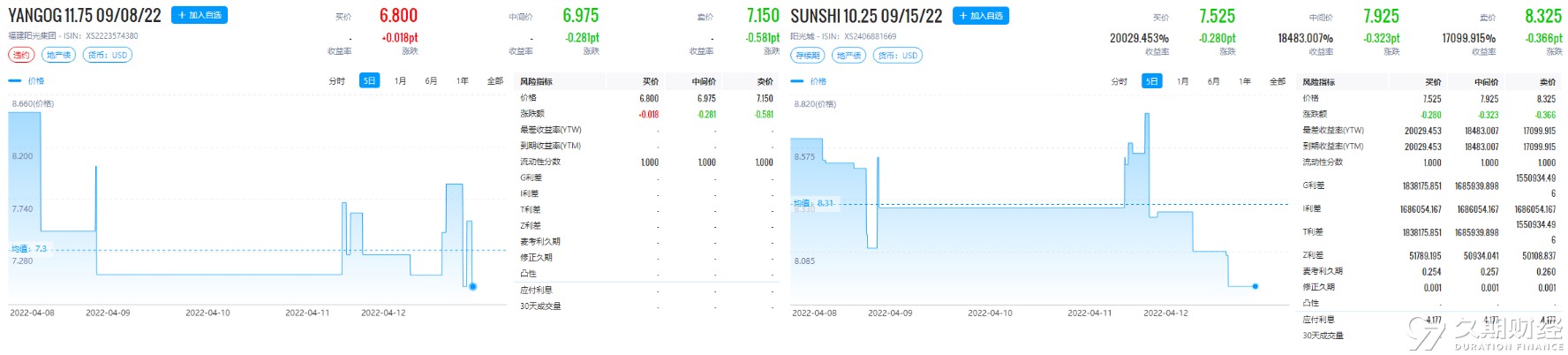1568x355 pixels.
Task: Select the active 5日 range on SUNSHI chart
Action: pyautogui.click(x=1151, y=81)
